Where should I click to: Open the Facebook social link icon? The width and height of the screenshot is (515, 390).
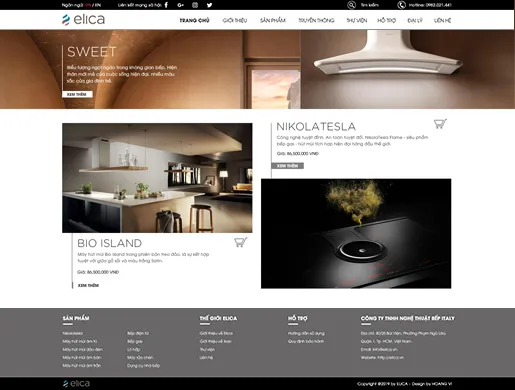[x=166, y=5]
